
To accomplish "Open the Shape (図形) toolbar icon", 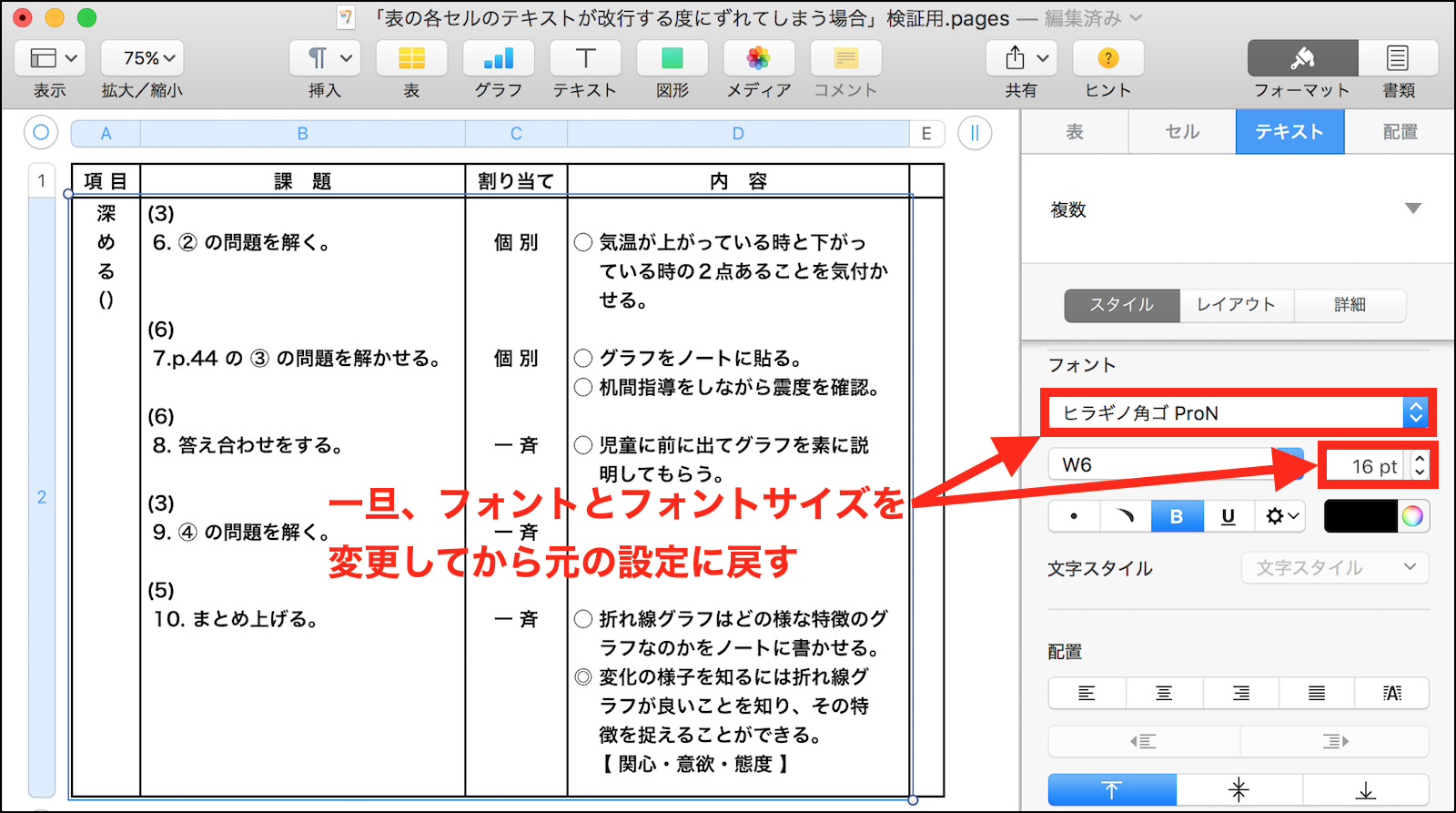I will pyautogui.click(x=672, y=59).
